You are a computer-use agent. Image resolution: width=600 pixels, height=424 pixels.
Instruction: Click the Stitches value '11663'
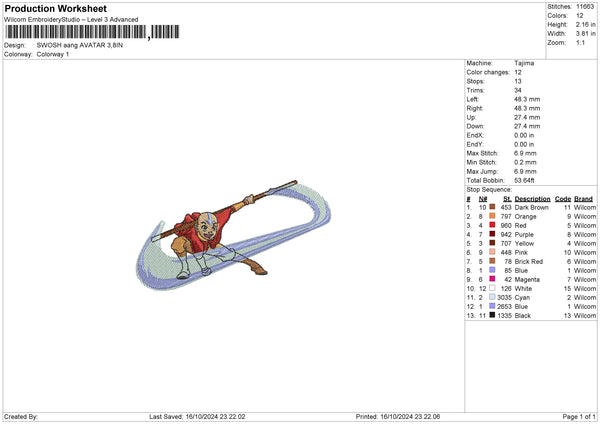coord(585,7)
